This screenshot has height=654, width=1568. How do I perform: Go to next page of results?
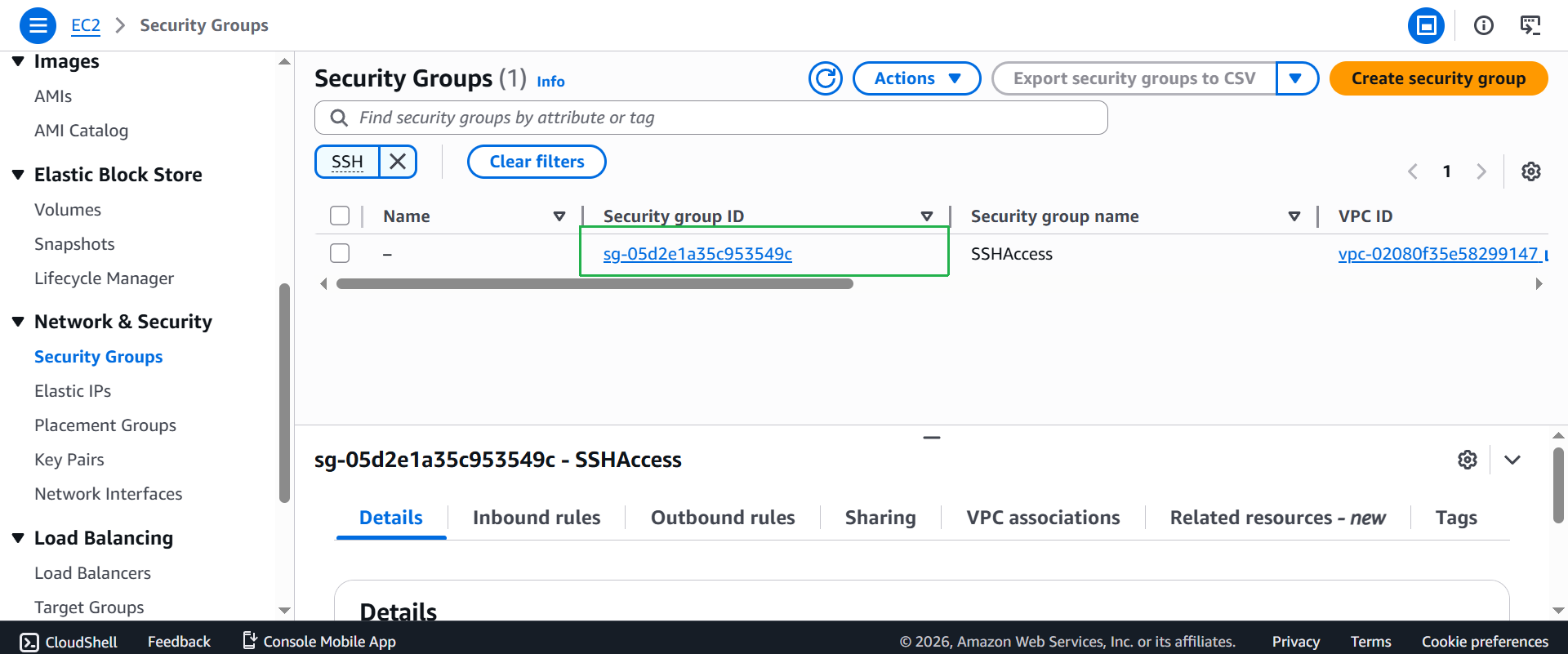pyautogui.click(x=1481, y=171)
